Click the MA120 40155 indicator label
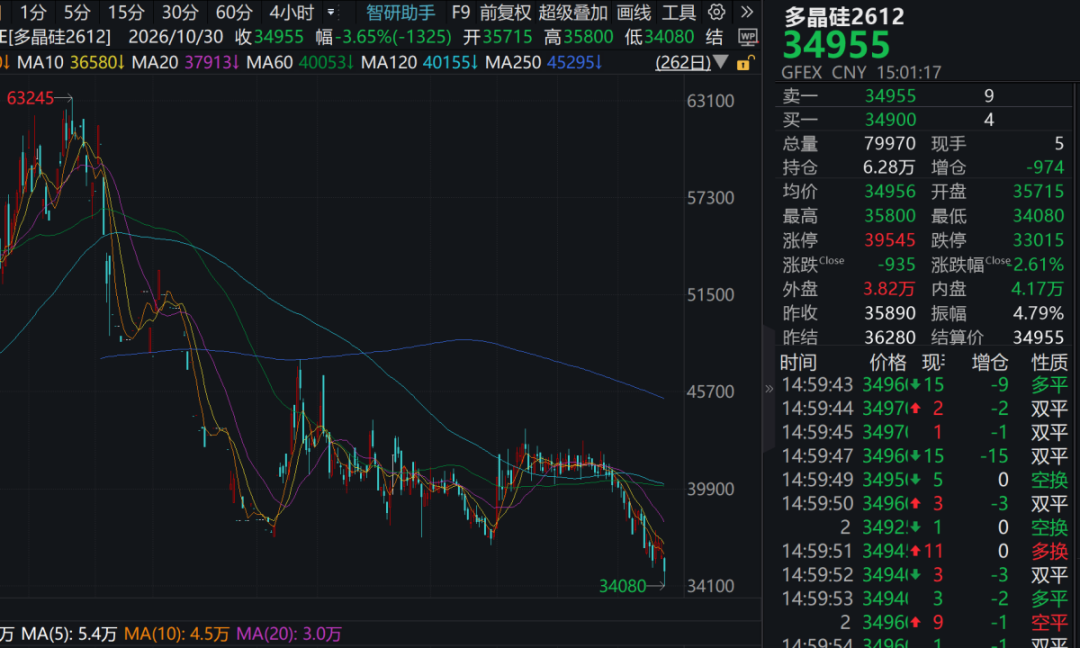Image resolution: width=1080 pixels, height=648 pixels. (x=419, y=63)
